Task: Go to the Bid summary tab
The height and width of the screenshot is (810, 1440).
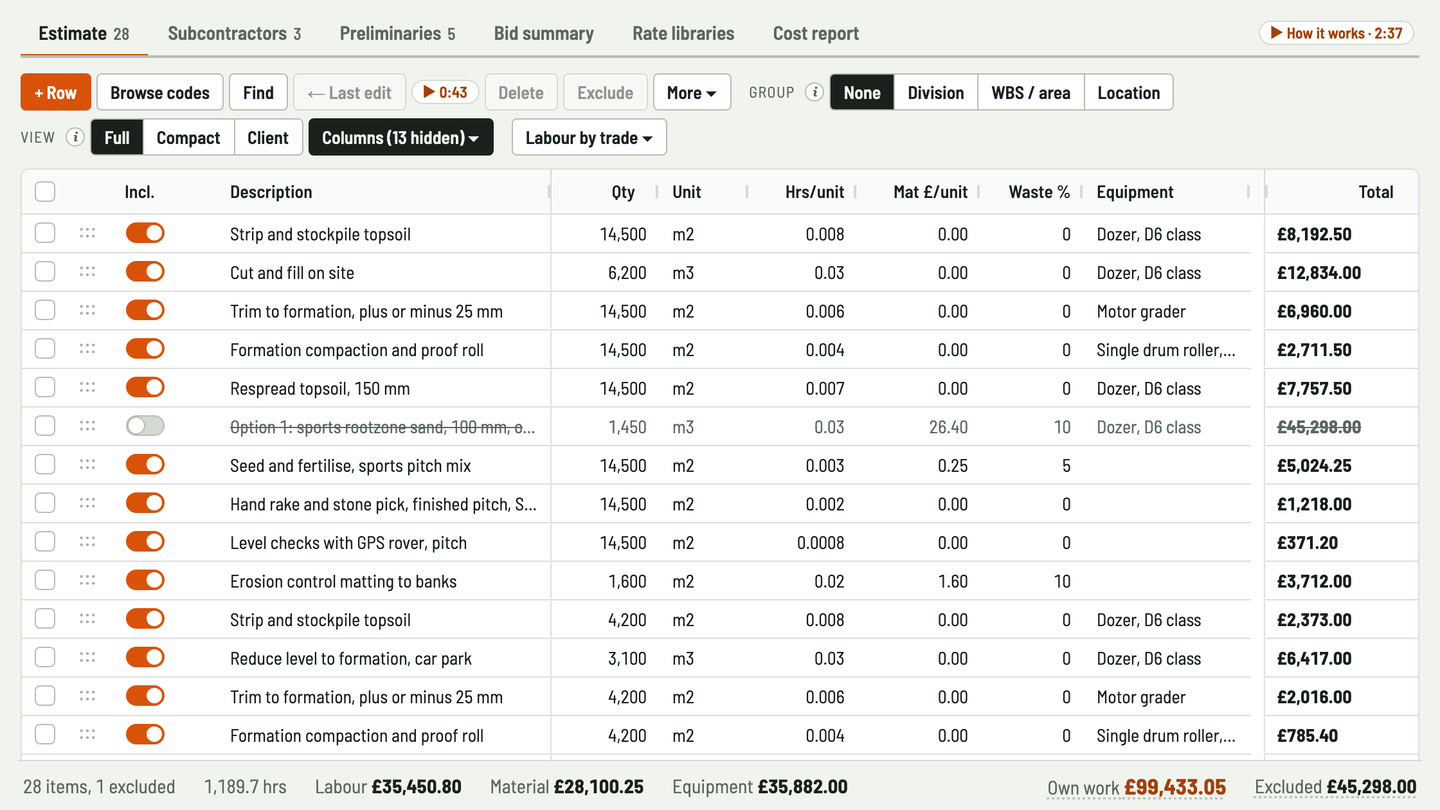Action: click(544, 33)
